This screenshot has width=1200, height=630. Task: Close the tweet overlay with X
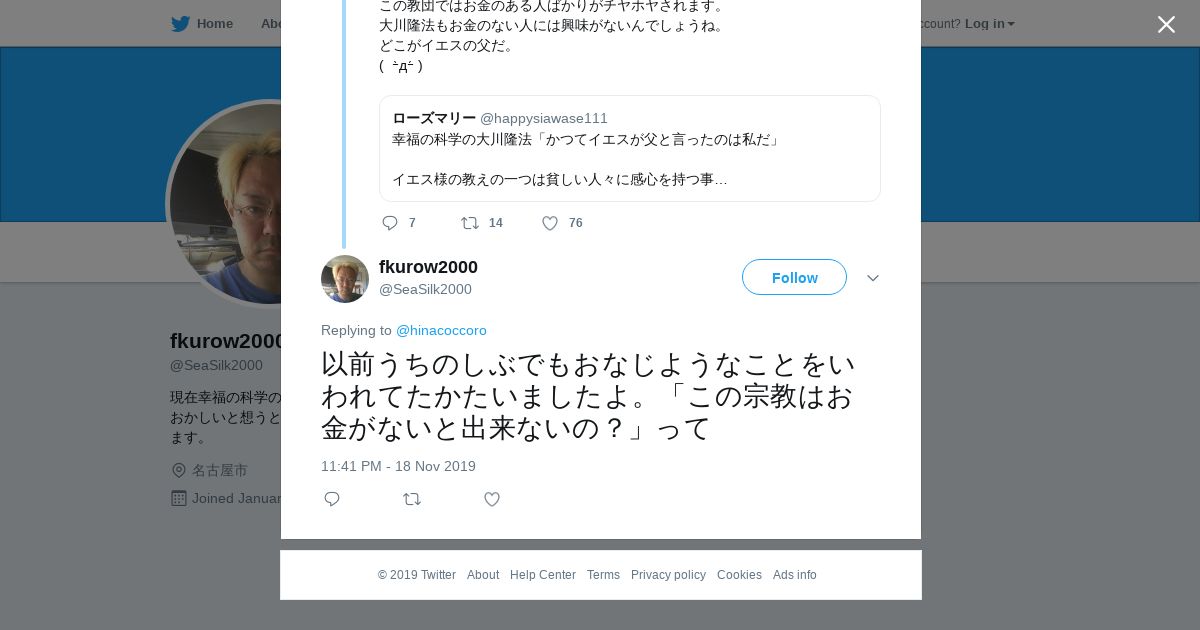click(x=1166, y=25)
